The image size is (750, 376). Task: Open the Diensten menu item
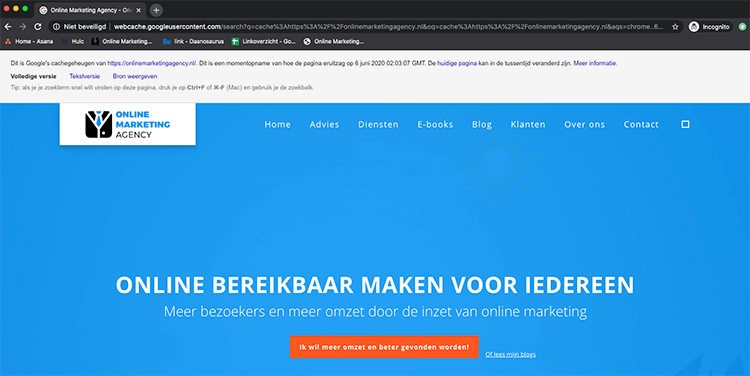coord(378,124)
